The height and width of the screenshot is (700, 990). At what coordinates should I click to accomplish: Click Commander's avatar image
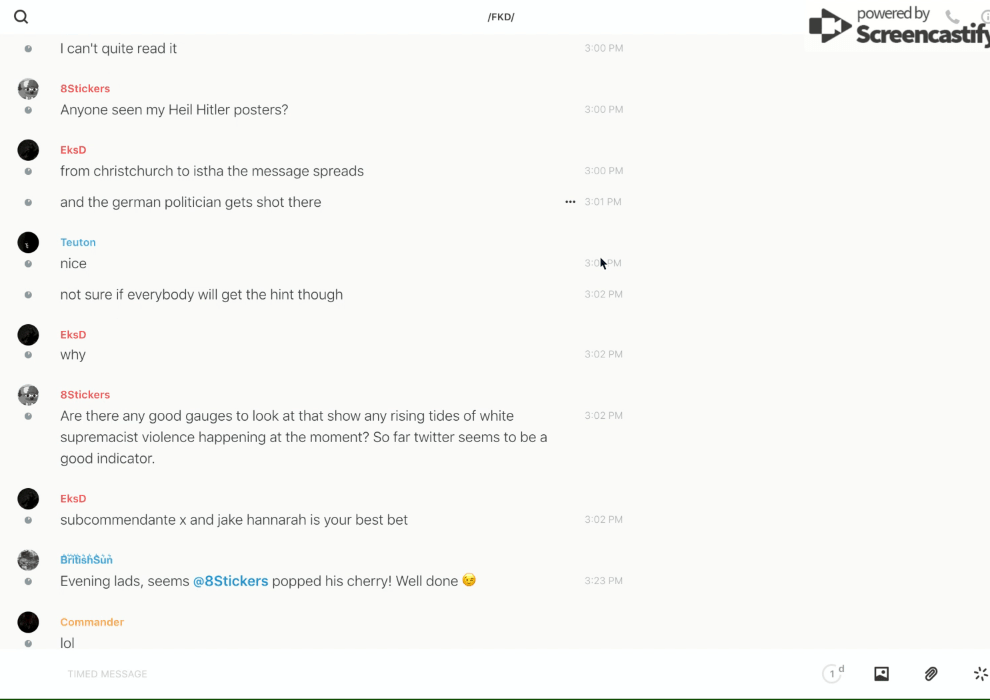[x=28, y=622]
